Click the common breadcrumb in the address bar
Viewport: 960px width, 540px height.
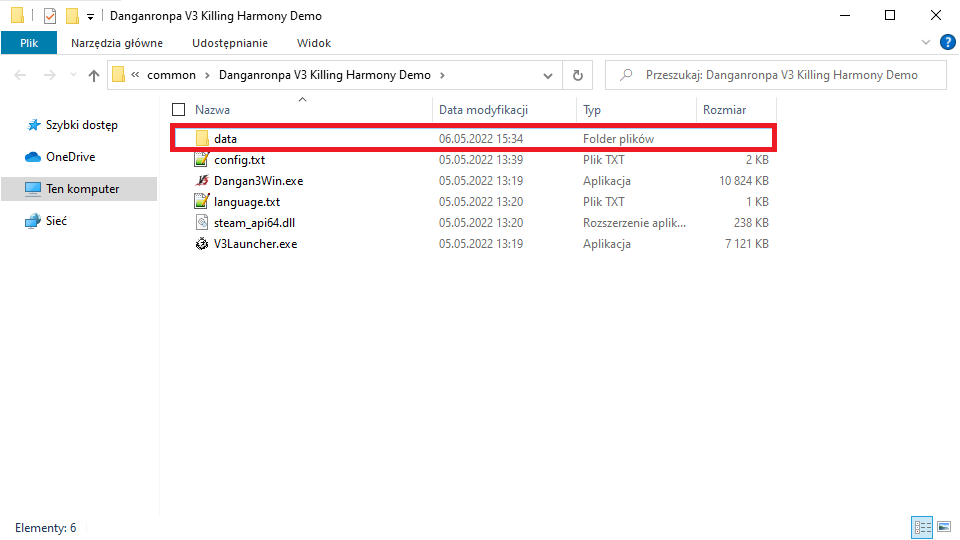coord(171,75)
